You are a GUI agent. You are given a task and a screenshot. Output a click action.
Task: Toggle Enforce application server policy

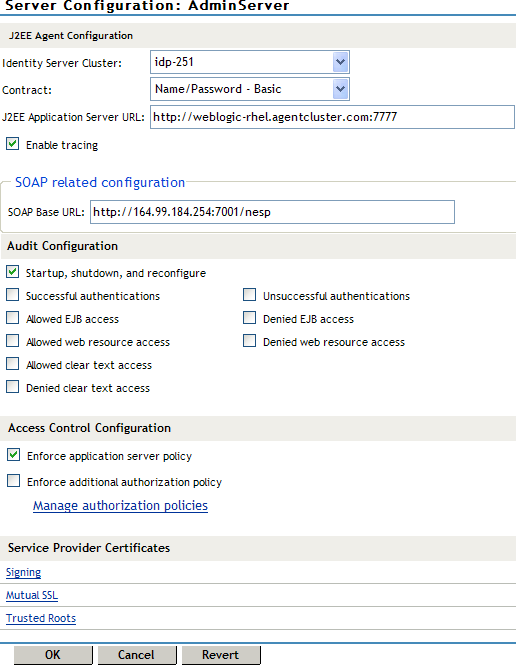click(14, 455)
